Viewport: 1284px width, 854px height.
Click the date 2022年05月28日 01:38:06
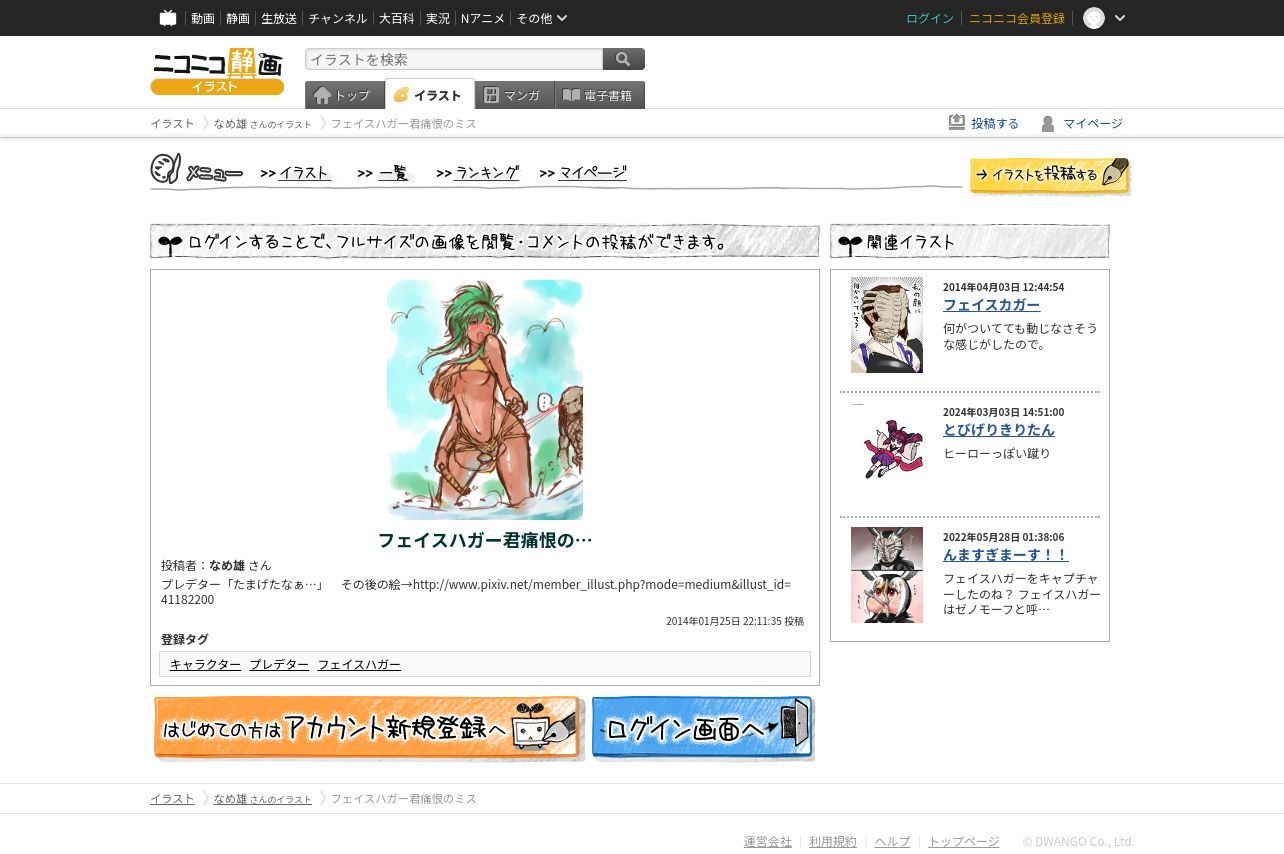tap(1003, 537)
